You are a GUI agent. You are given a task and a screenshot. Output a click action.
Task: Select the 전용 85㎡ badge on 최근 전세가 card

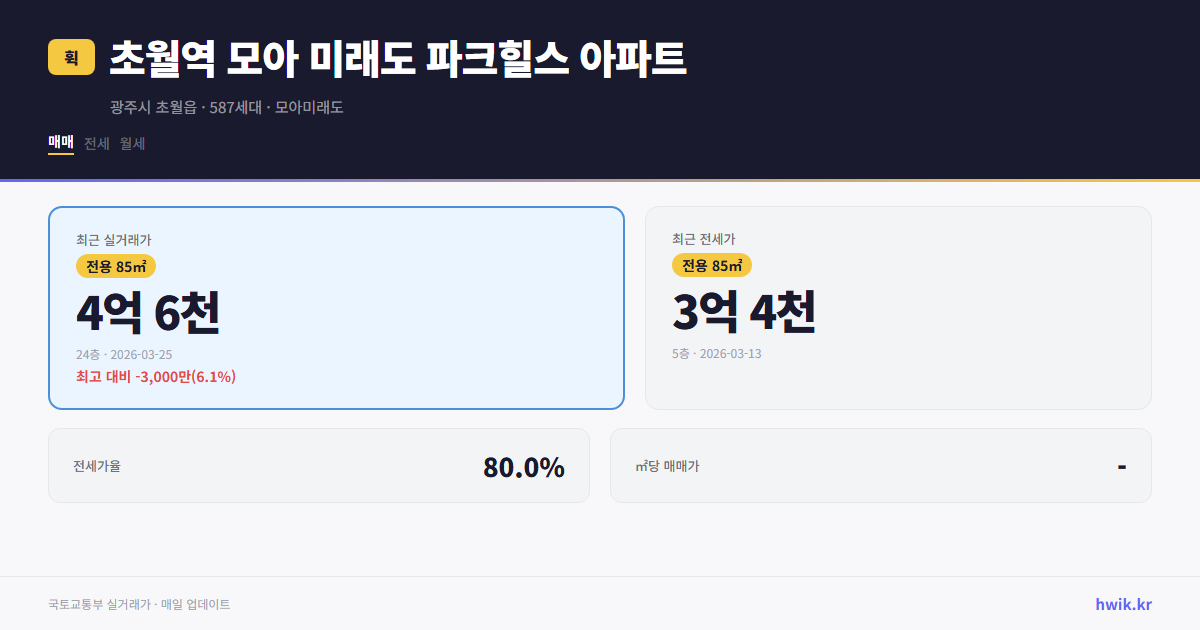tap(712, 265)
